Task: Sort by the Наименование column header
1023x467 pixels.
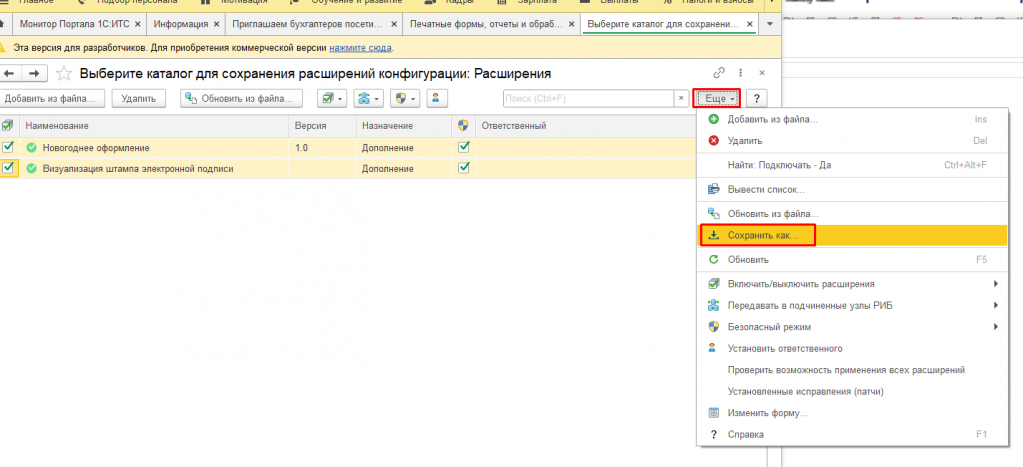Action: click(156, 125)
